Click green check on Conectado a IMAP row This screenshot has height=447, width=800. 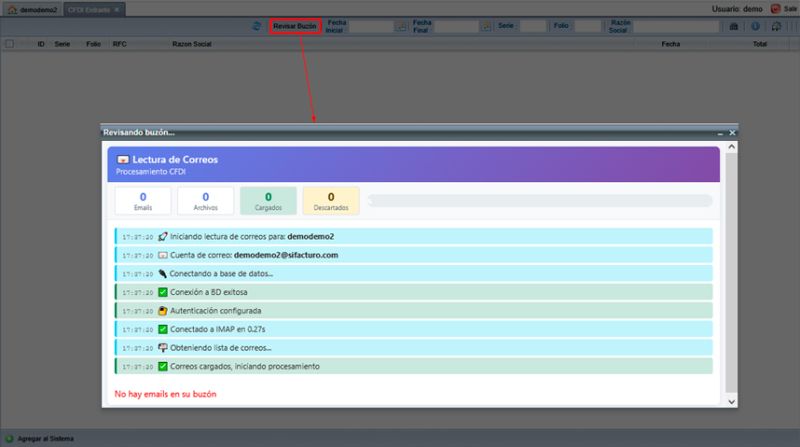click(x=163, y=329)
